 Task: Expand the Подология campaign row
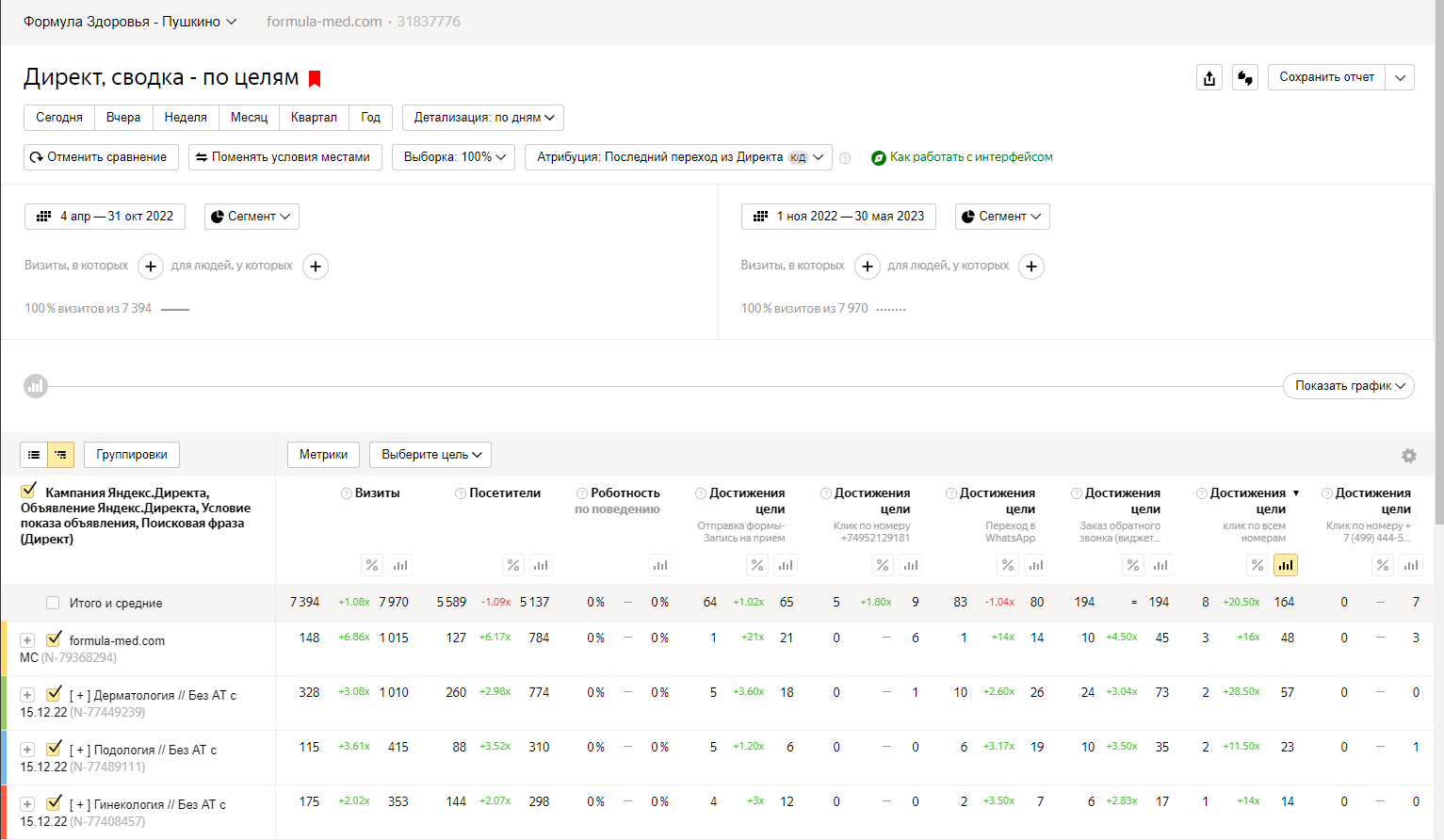pyautogui.click(x=27, y=750)
